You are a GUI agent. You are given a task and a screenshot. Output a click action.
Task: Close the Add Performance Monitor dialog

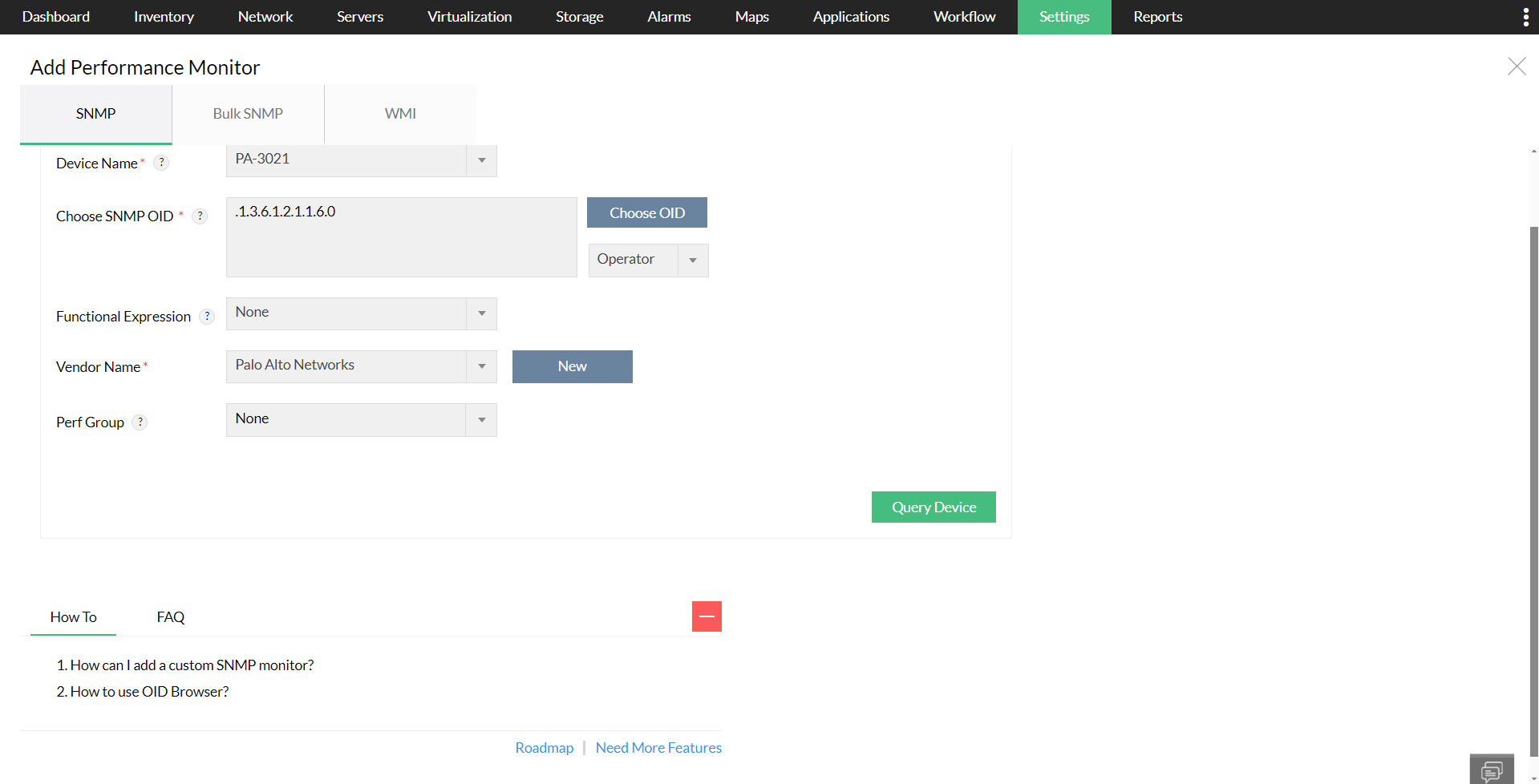1517,67
